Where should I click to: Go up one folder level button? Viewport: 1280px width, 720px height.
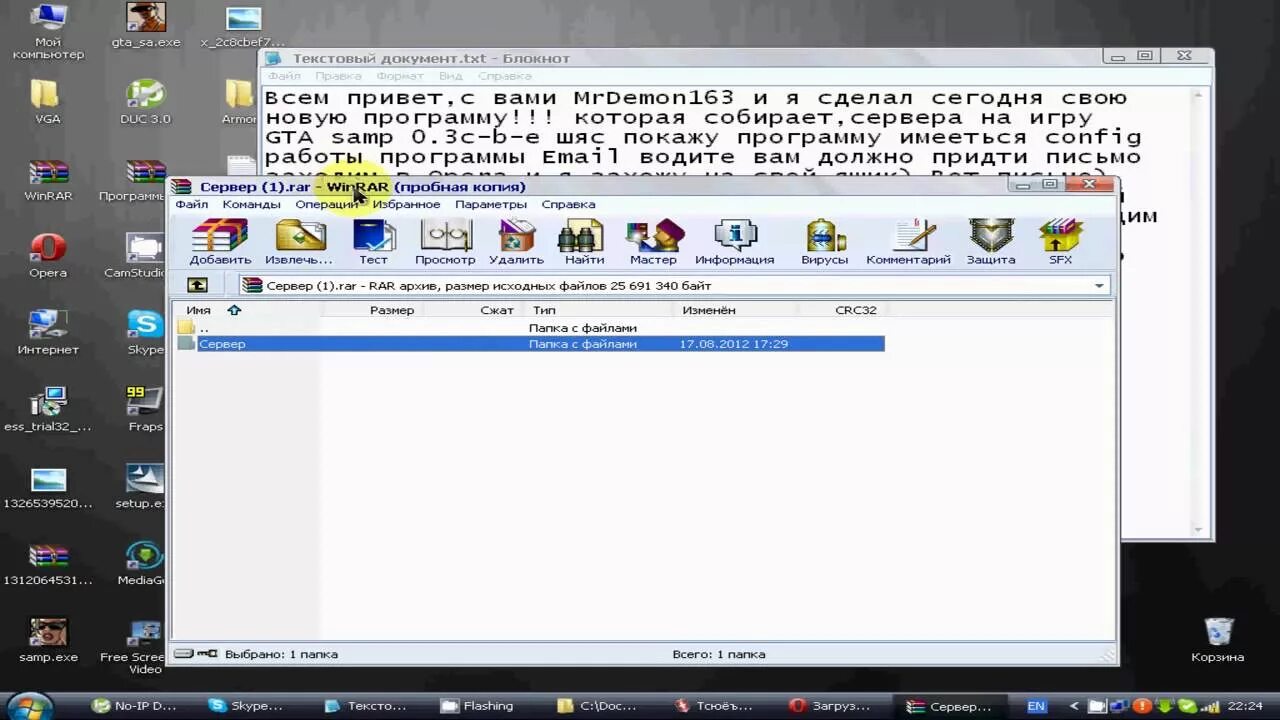tap(198, 285)
